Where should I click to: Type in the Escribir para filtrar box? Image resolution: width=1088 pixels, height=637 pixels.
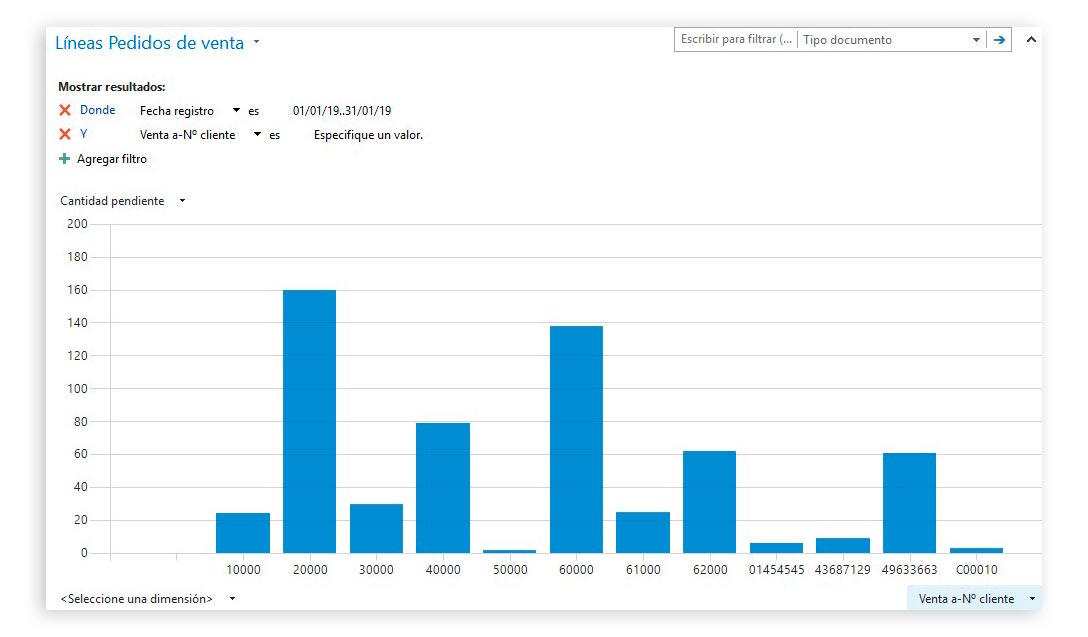[735, 40]
